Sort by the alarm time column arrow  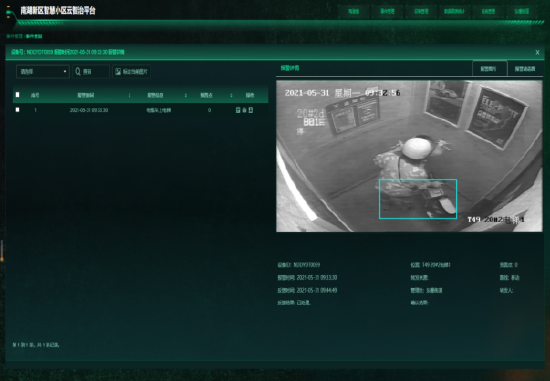(129, 95)
